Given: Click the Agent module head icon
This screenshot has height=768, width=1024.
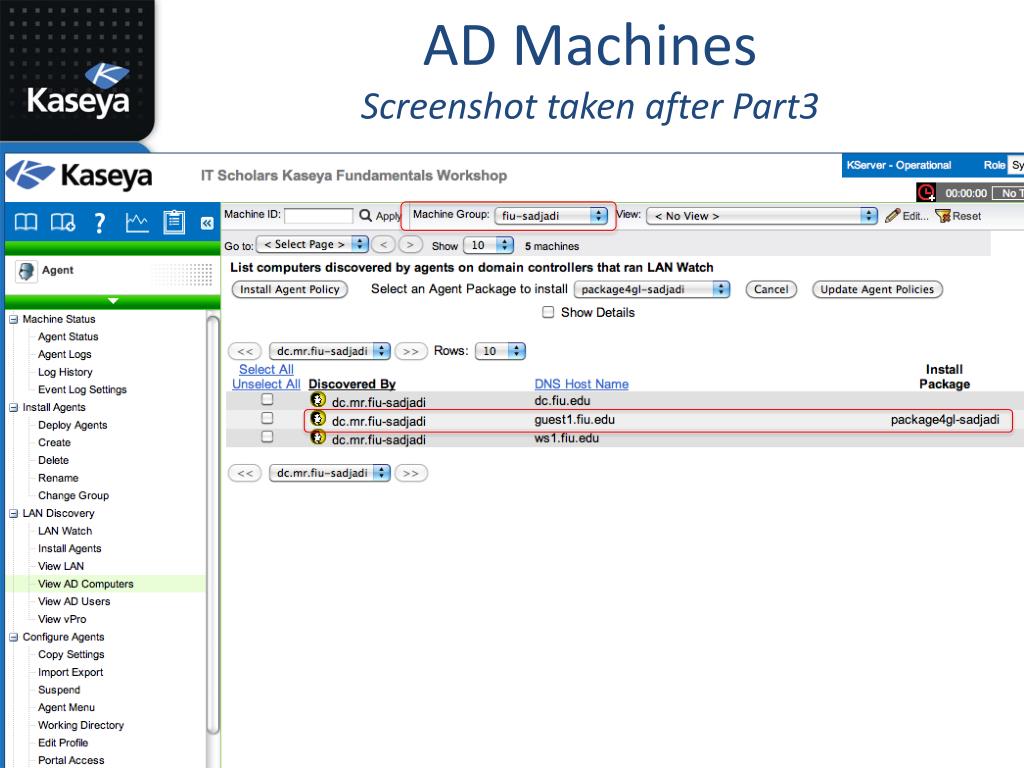Looking at the screenshot, I should click(26, 271).
